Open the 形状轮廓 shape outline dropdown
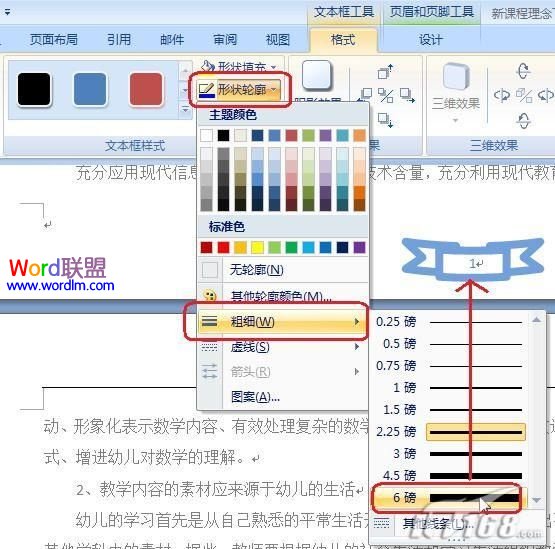 [x=239, y=90]
